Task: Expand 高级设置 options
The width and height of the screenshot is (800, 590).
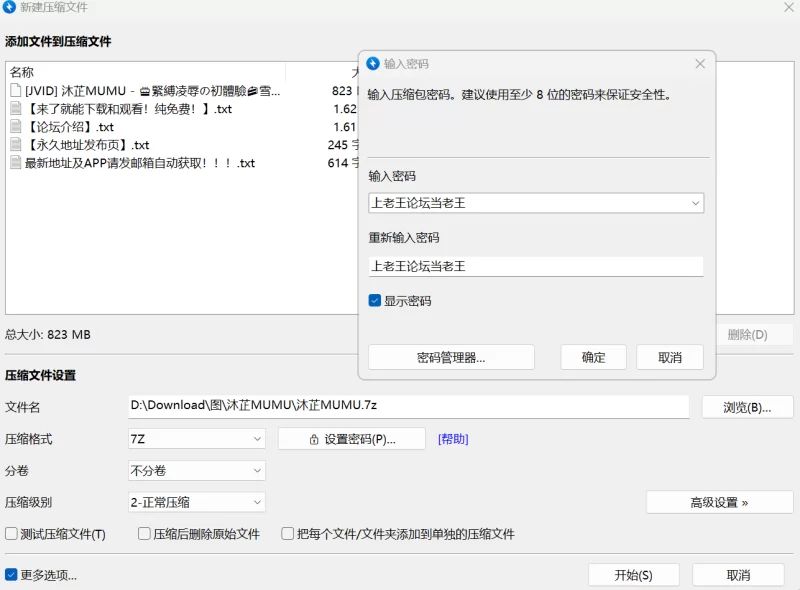Action: 719,502
